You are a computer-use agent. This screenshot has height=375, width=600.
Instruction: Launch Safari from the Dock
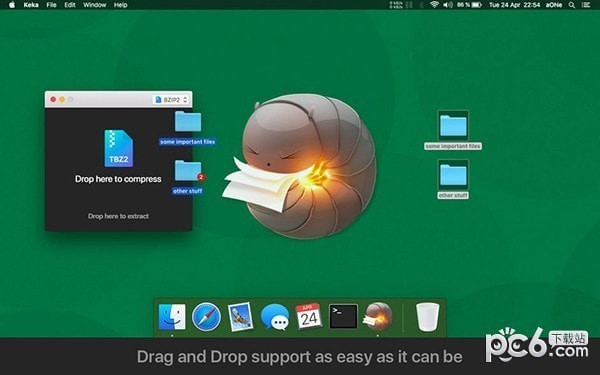(x=206, y=317)
